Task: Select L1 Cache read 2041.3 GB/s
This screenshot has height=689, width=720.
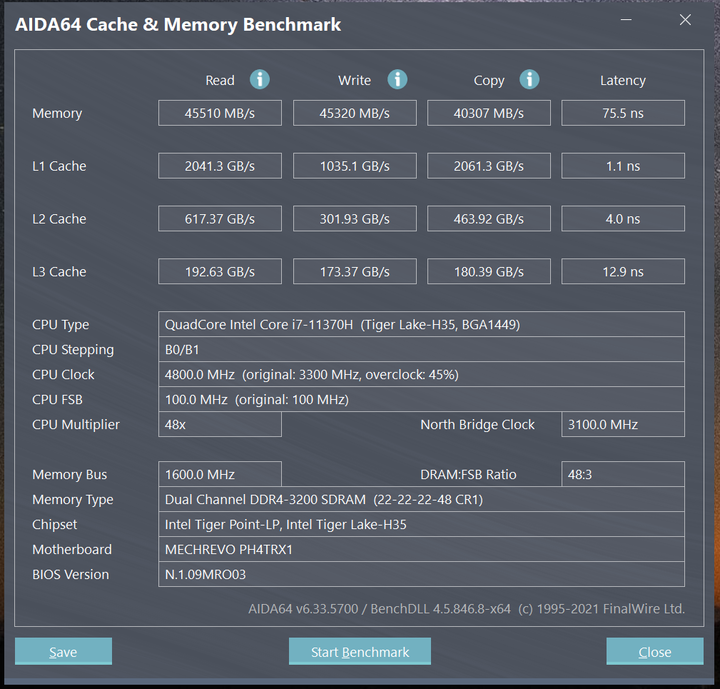Action: tap(220, 166)
